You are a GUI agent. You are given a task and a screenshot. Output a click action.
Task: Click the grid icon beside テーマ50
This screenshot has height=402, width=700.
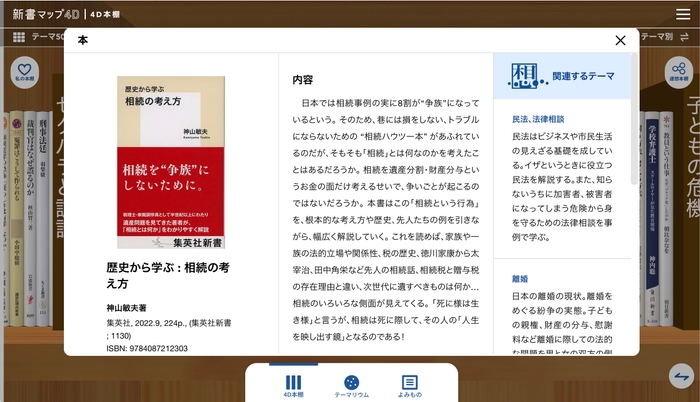(x=19, y=37)
